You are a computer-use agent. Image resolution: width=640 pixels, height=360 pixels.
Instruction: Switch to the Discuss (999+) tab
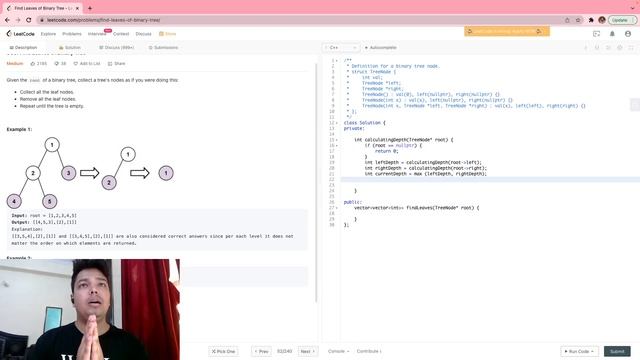pyautogui.click(x=116, y=48)
